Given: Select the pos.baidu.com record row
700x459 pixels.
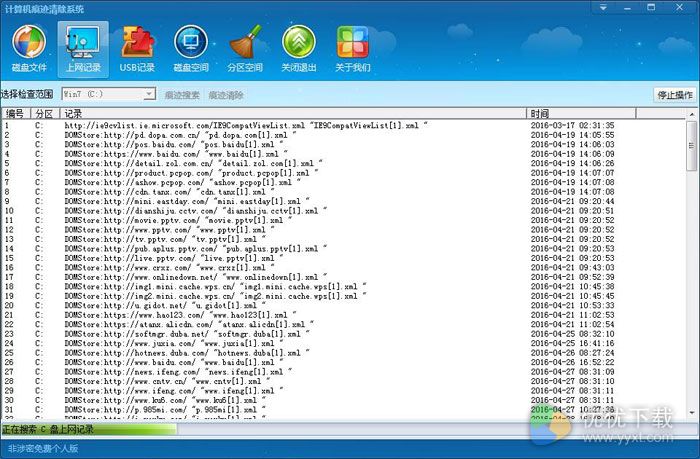Looking at the screenshot, I should [x=343, y=144].
